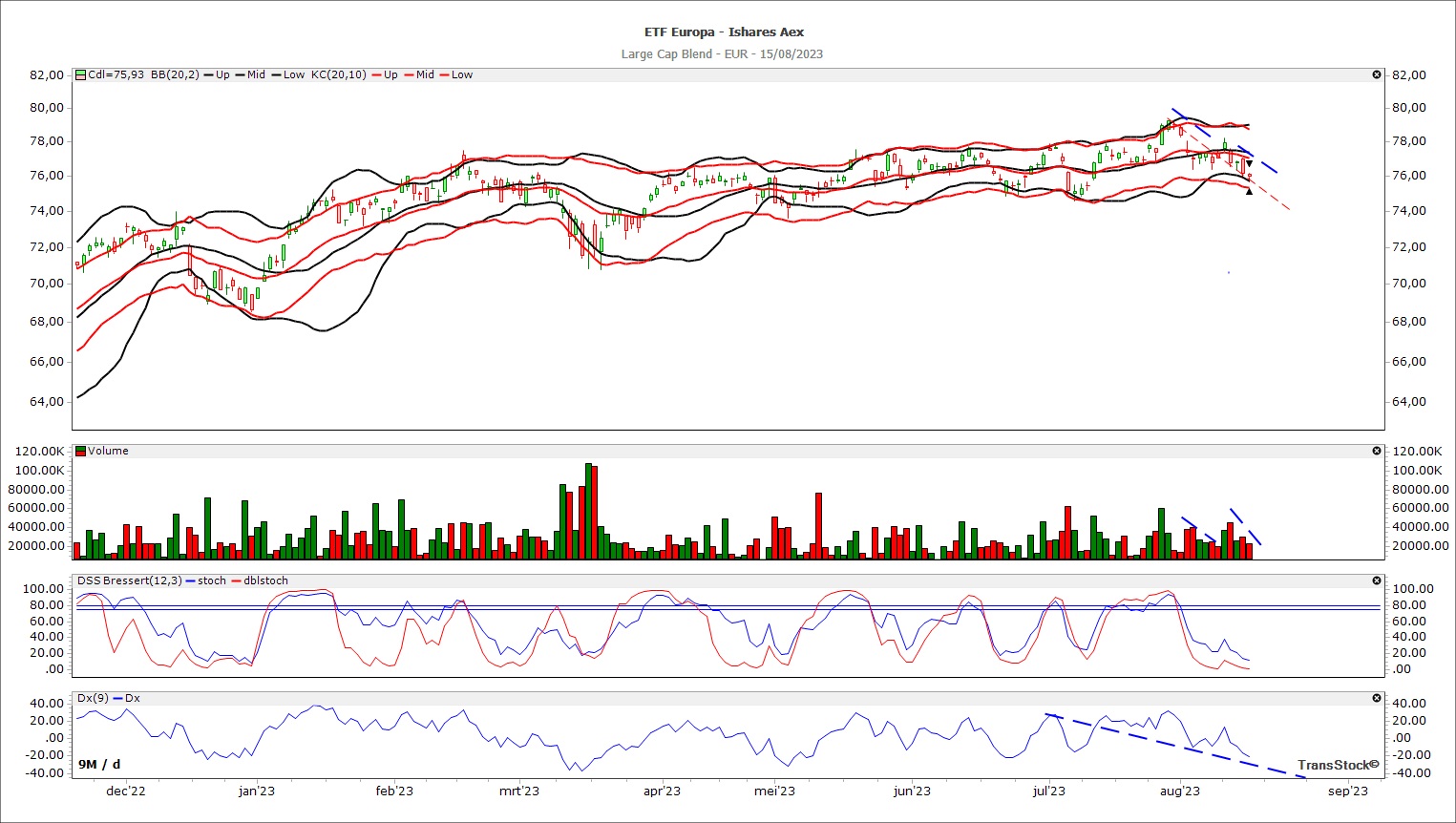Screen dimensions: 1456x823
Task: Select the Dx(9) indicator label
Action: [93, 698]
